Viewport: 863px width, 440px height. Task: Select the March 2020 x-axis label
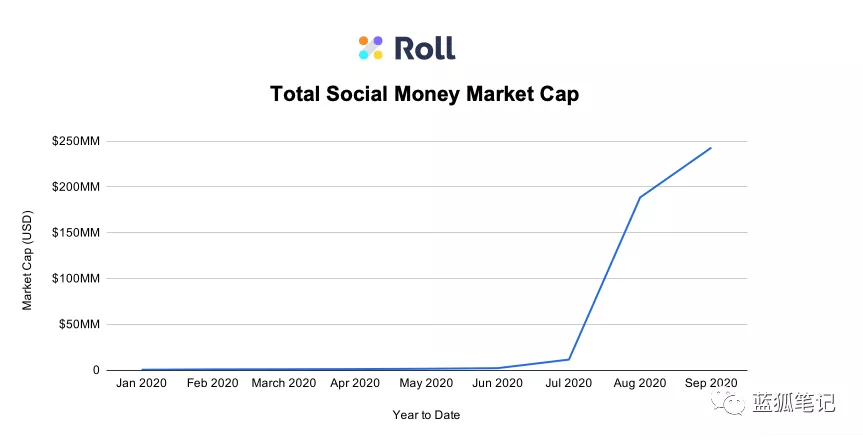(x=284, y=383)
